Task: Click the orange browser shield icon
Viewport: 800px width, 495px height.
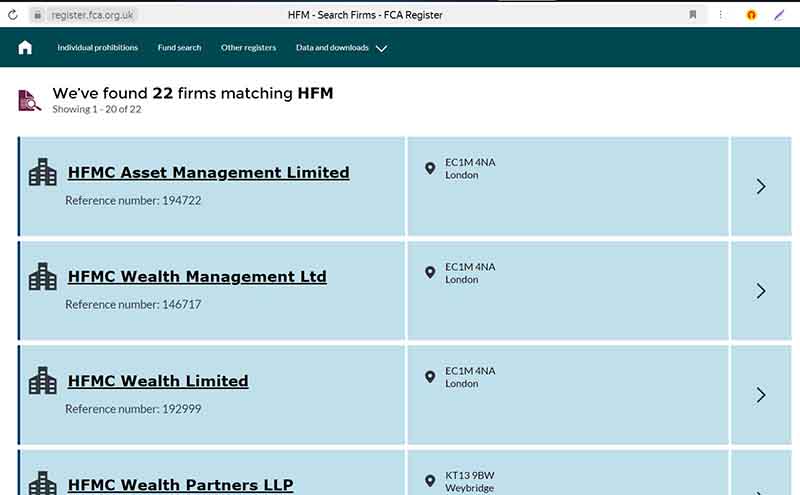Action: tap(751, 15)
